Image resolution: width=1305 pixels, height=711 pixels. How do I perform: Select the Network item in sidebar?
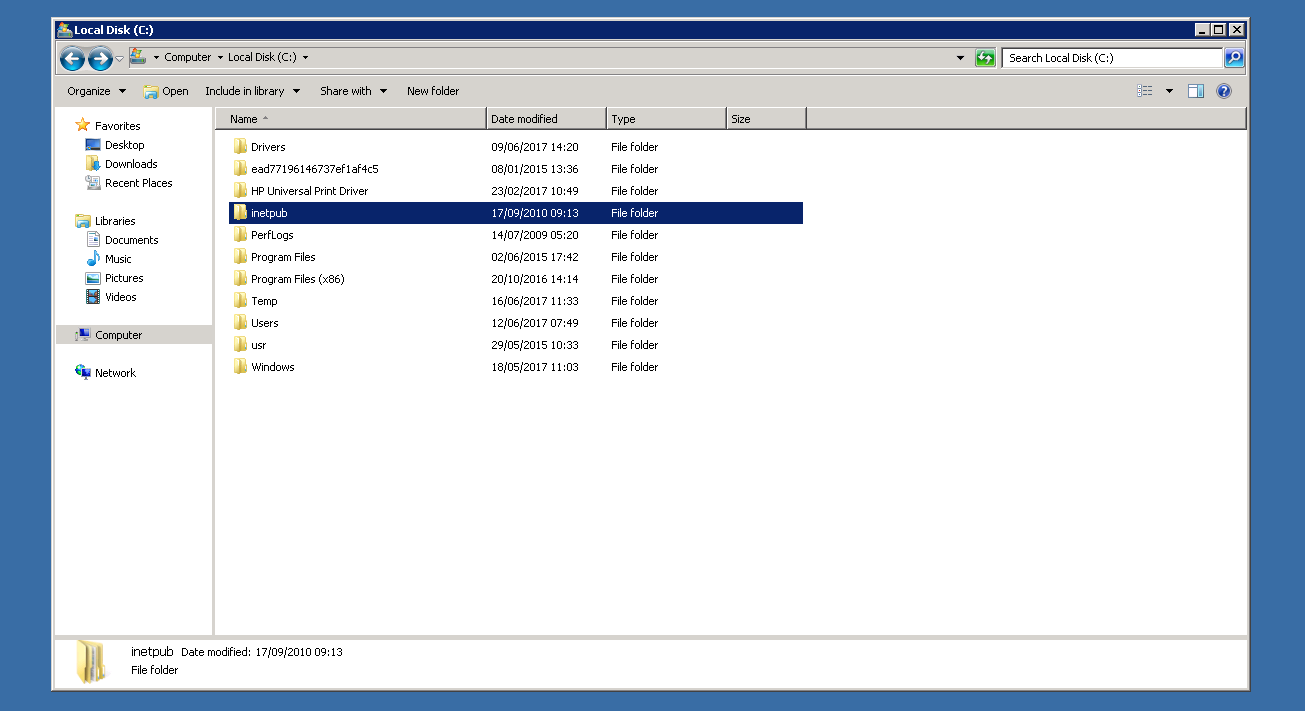click(x=115, y=373)
